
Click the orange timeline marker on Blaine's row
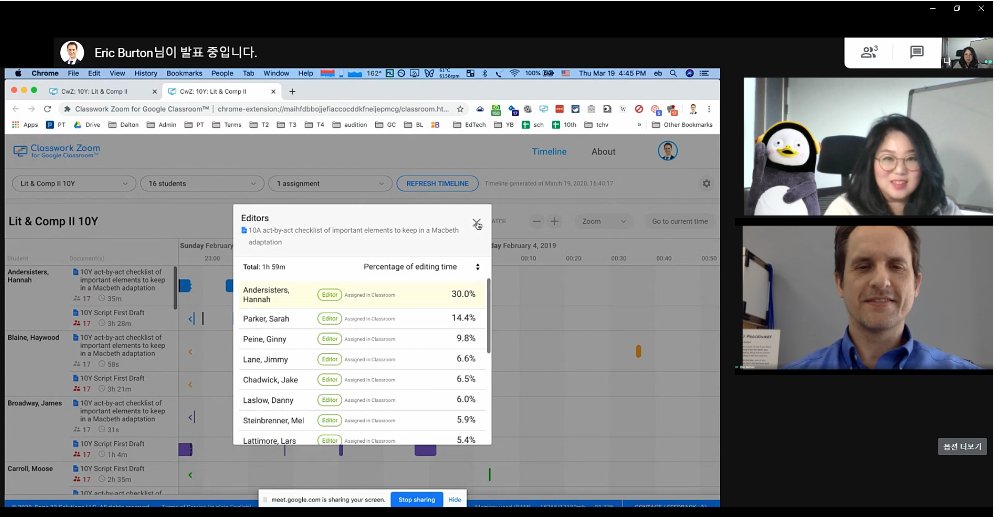click(638, 351)
